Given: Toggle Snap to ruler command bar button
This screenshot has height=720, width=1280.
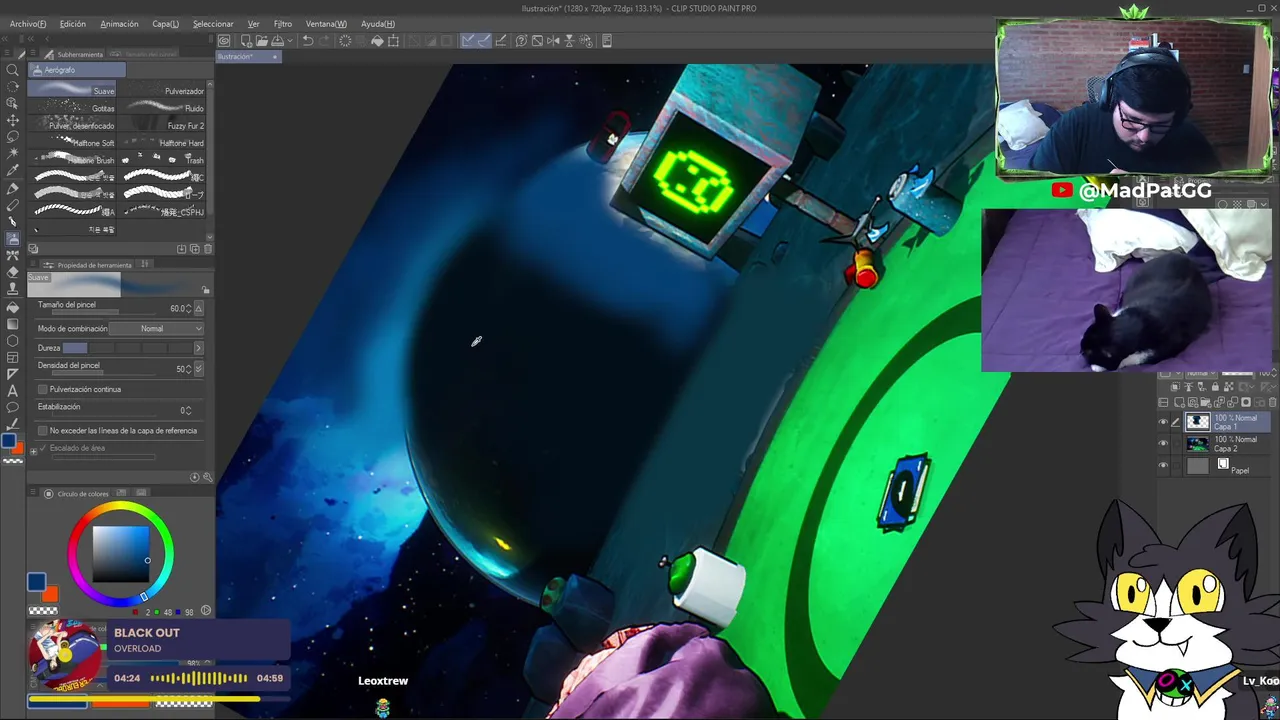Looking at the screenshot, I should pyautogui.click(x=468, y=41).
